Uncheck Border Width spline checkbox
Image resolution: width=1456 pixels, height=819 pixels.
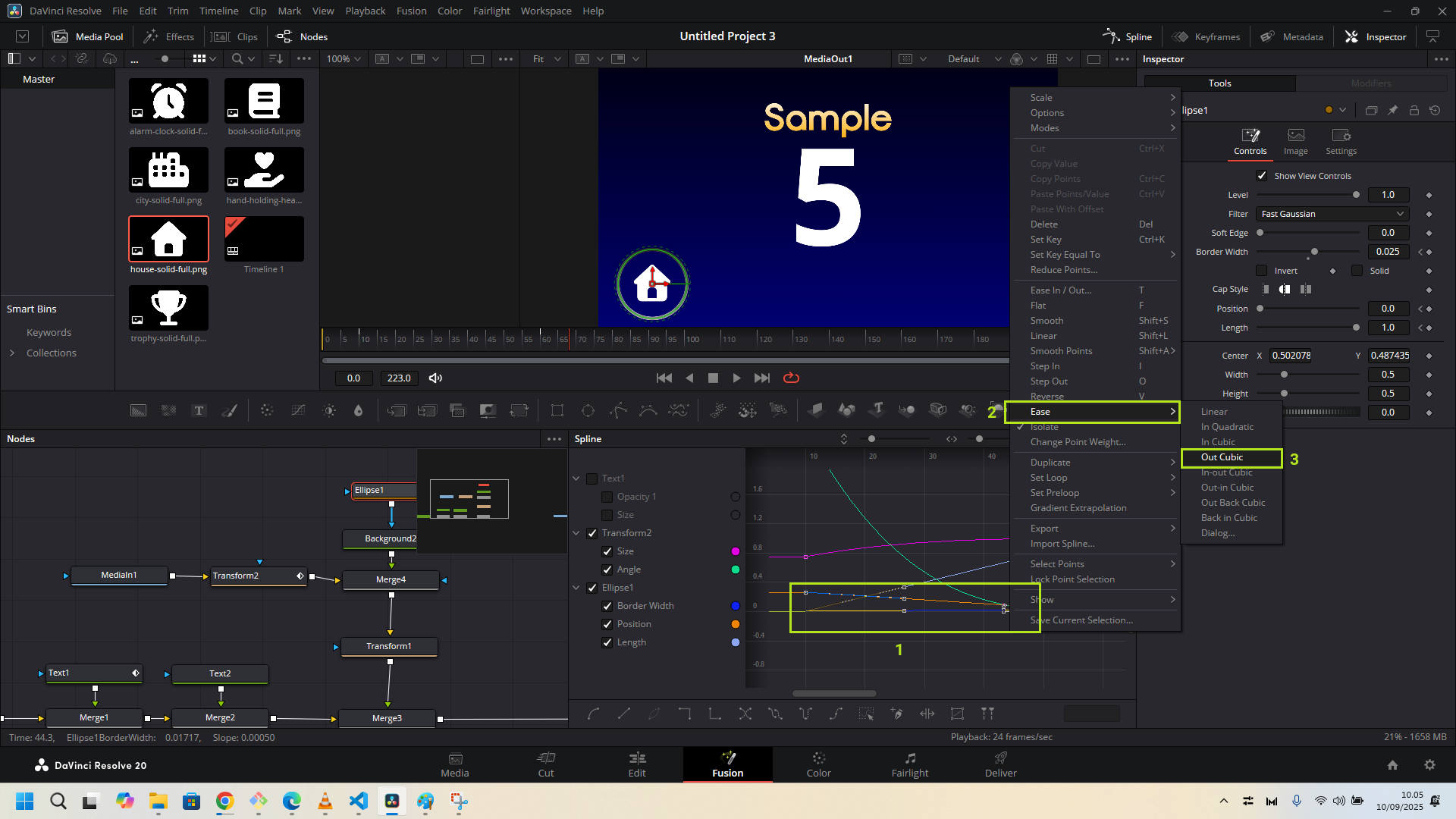(607, 606)
